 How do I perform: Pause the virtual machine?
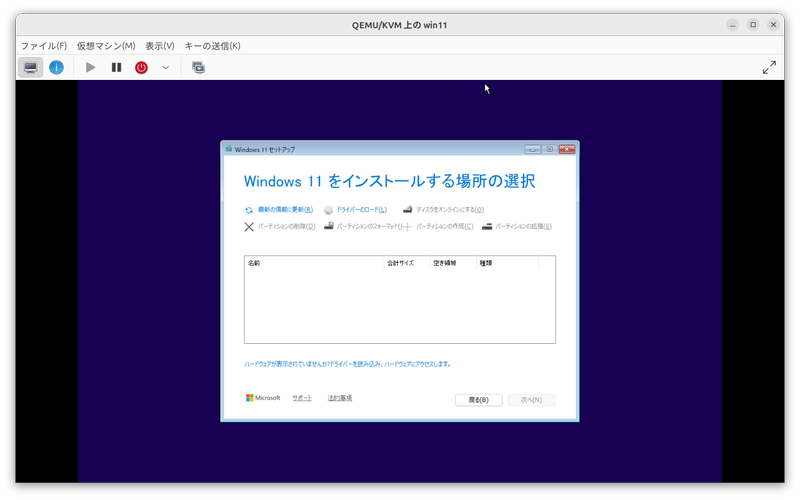pos(116,67)
